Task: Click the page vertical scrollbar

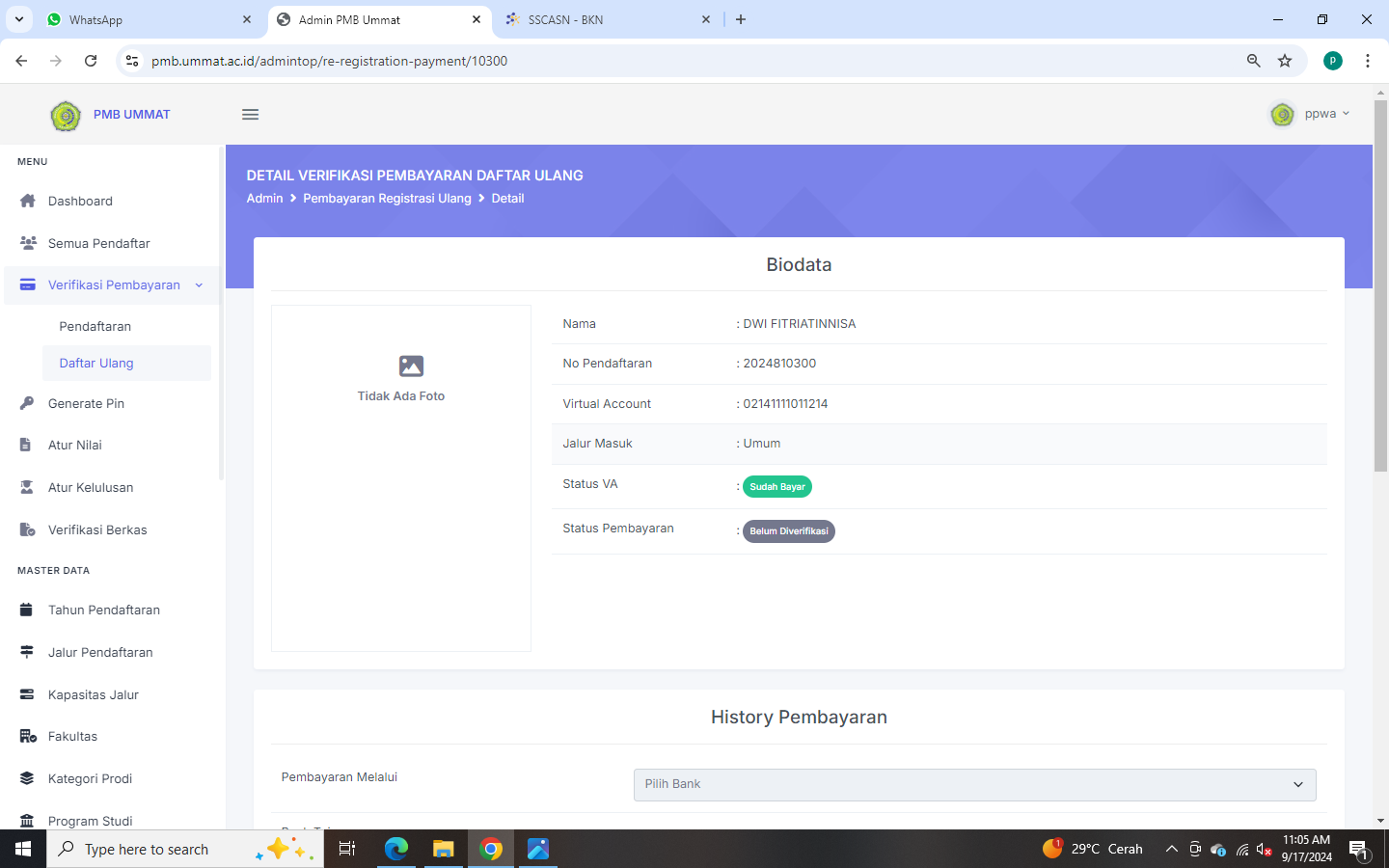Action: coord(1380,289)
